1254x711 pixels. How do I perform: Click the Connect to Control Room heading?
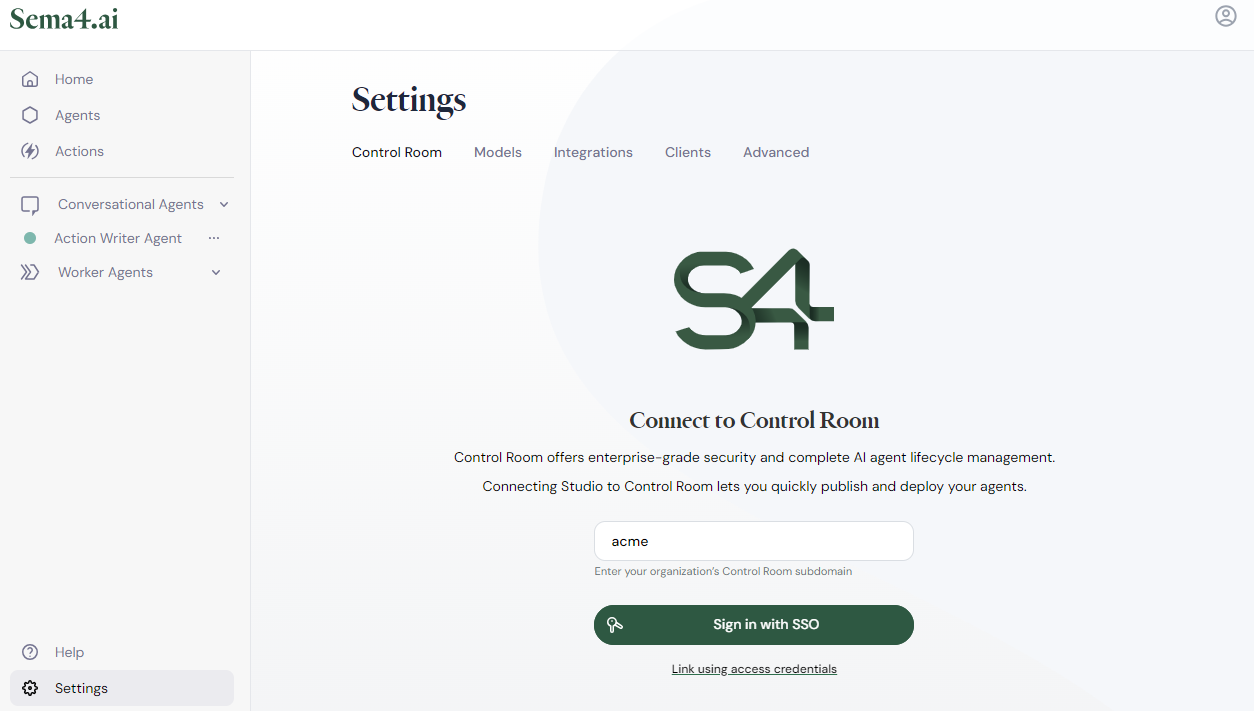[x=754, y=420]
